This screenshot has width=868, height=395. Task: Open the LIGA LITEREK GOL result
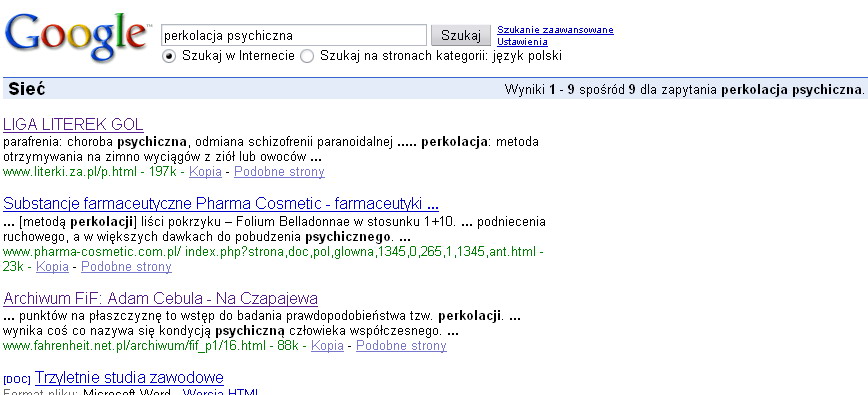(73, 124)
